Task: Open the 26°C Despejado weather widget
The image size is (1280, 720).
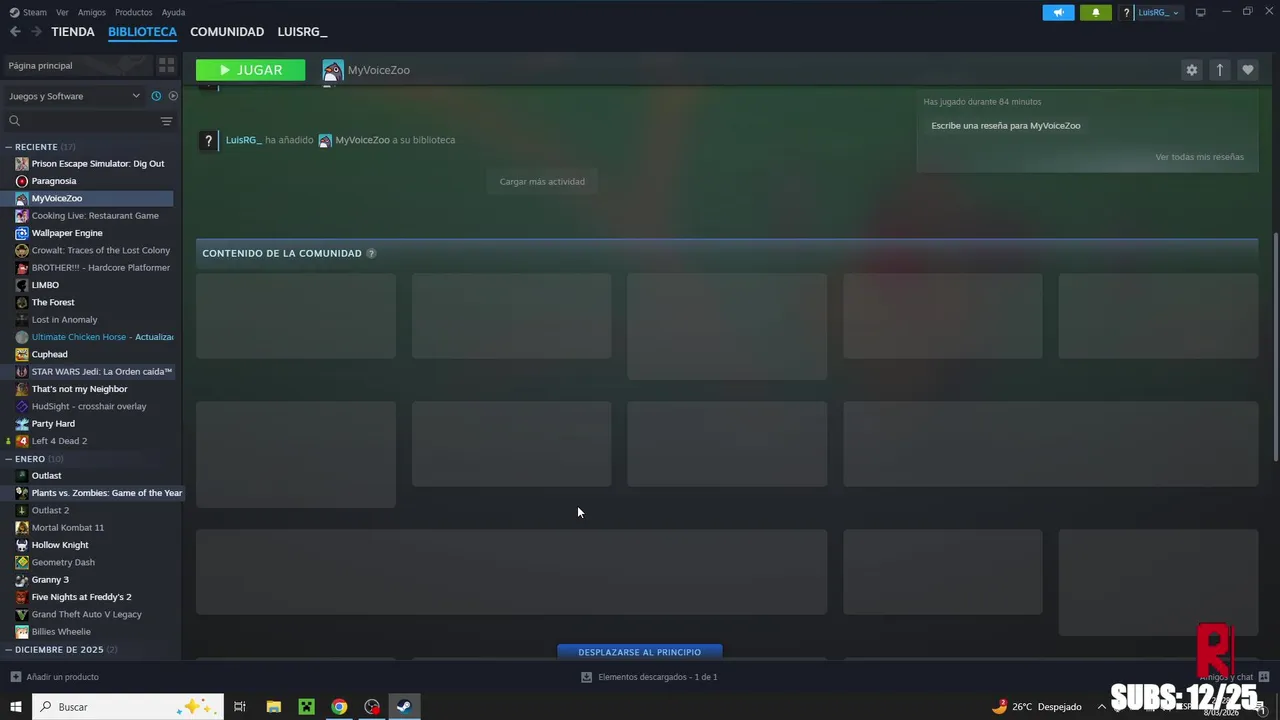Action: (1036, 706)
